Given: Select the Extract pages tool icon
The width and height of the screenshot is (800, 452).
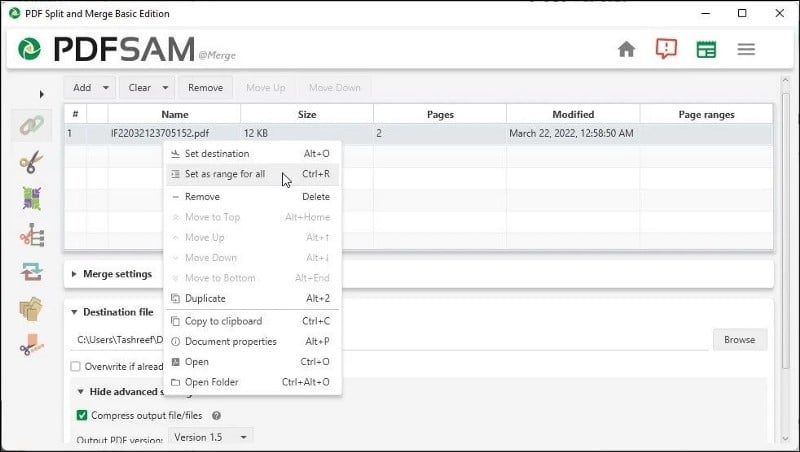Looking at the screenshot, I should (31, 309).
